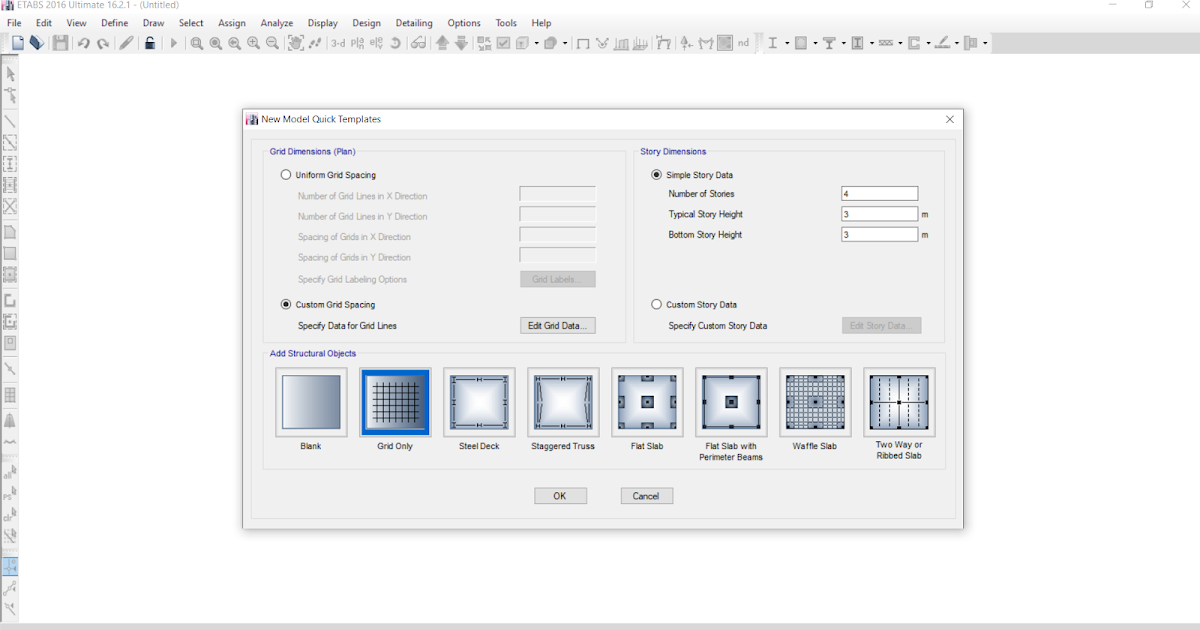Run analysis with the Run icon

172,43
